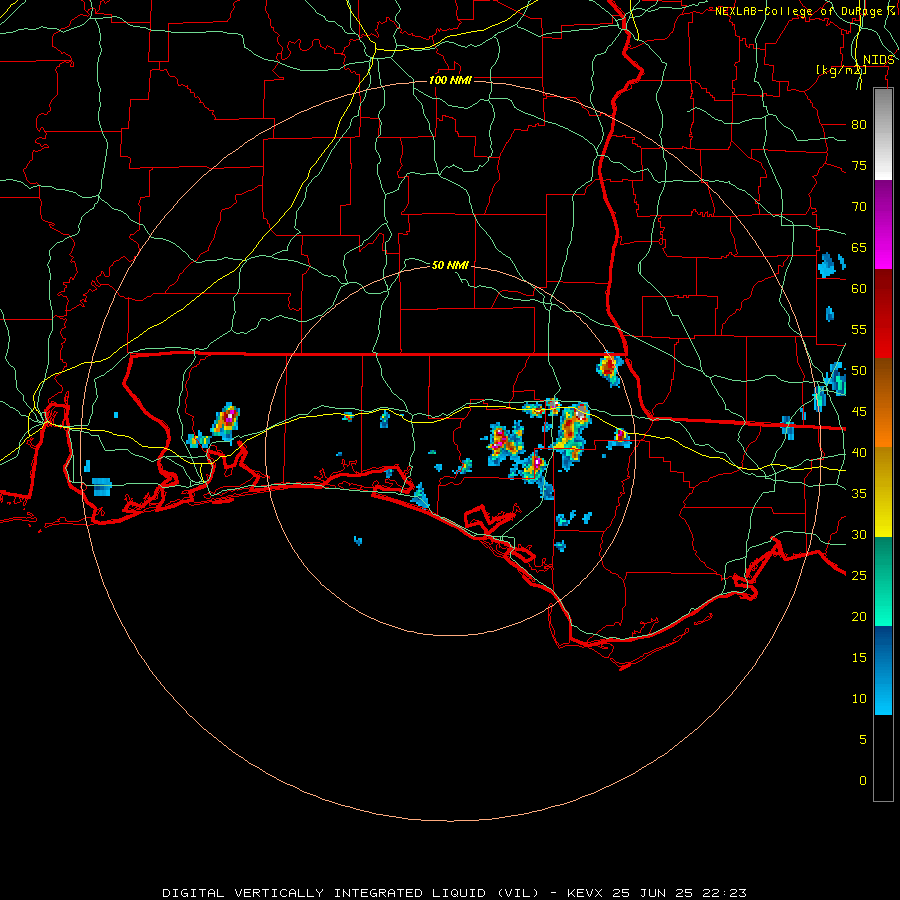The height and width of the screenshot is (900, 900).
Task: Click the 70 value on color scale
Action: (x=859, y=207)
